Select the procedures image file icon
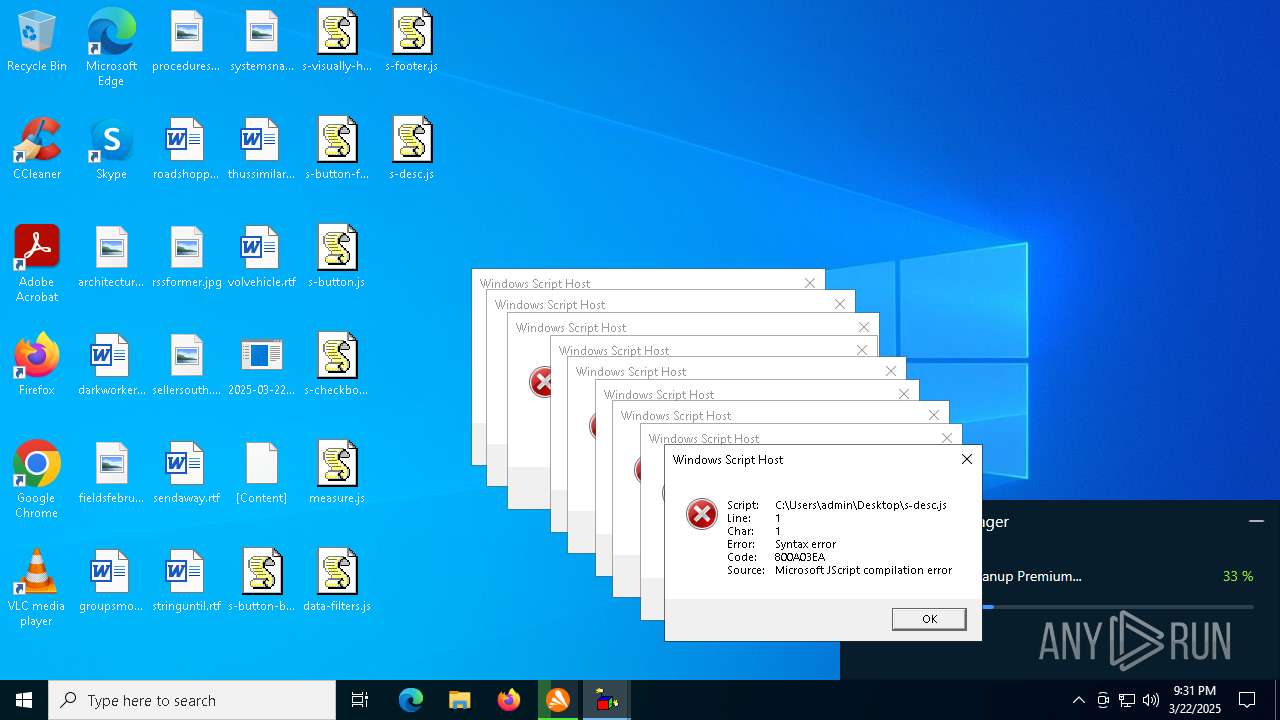 click(x=186, y=41)
